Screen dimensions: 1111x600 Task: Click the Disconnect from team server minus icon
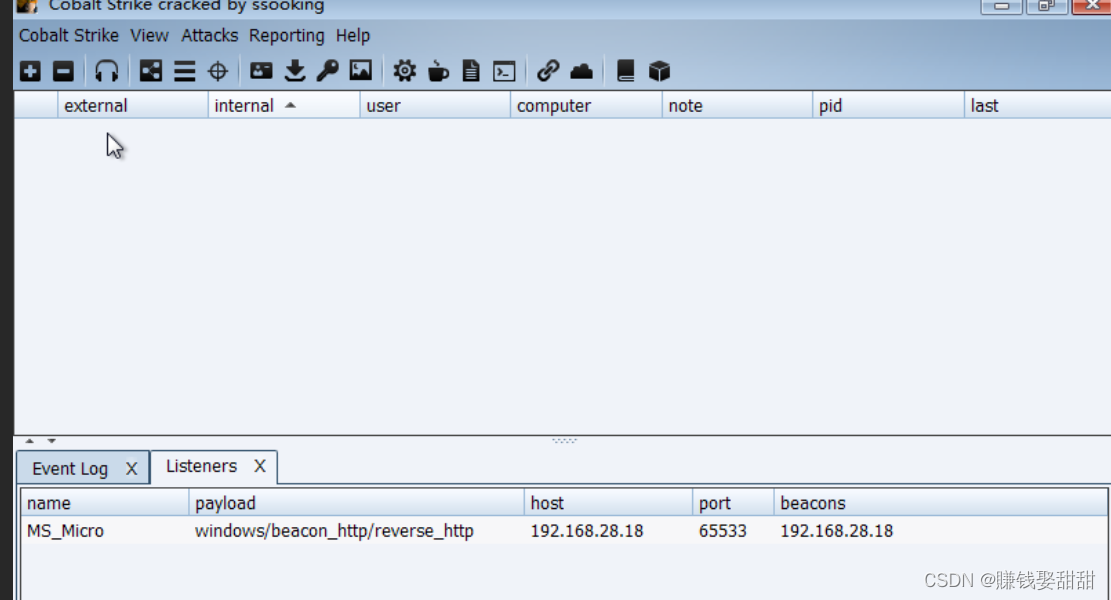63,71
